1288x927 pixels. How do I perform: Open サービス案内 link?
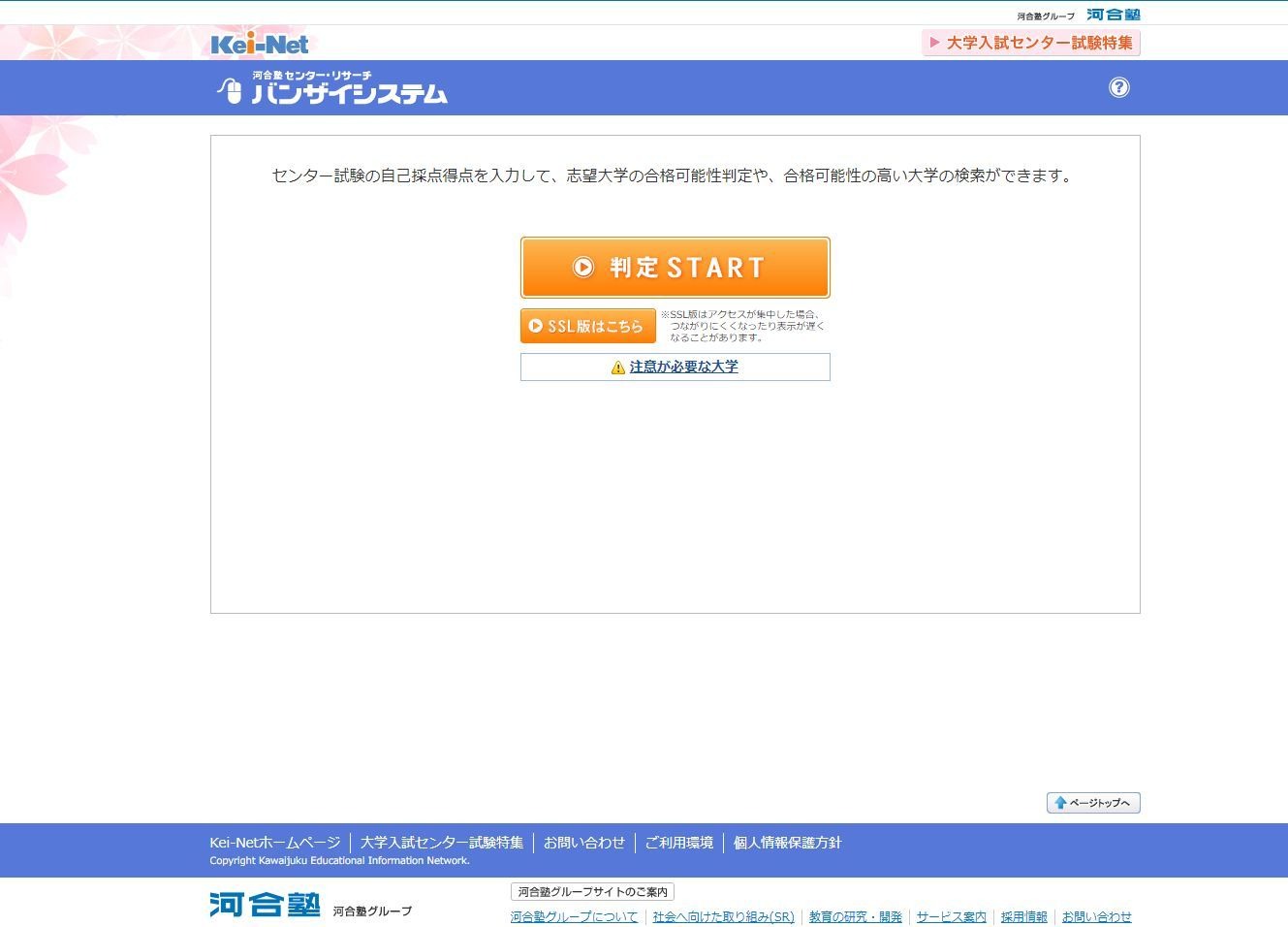click(x=952, y=916)
